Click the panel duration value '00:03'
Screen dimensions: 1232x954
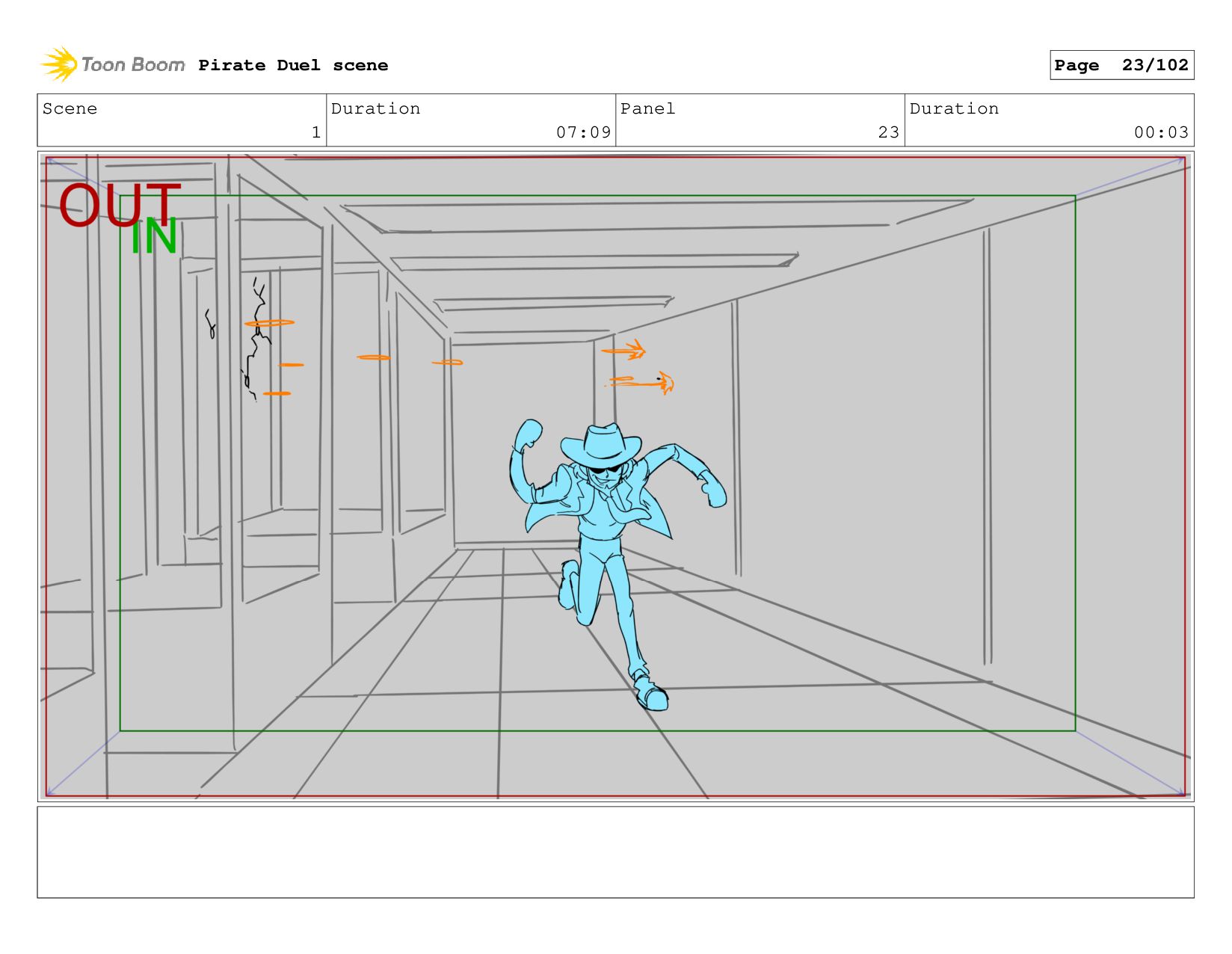coord(1161,132)
